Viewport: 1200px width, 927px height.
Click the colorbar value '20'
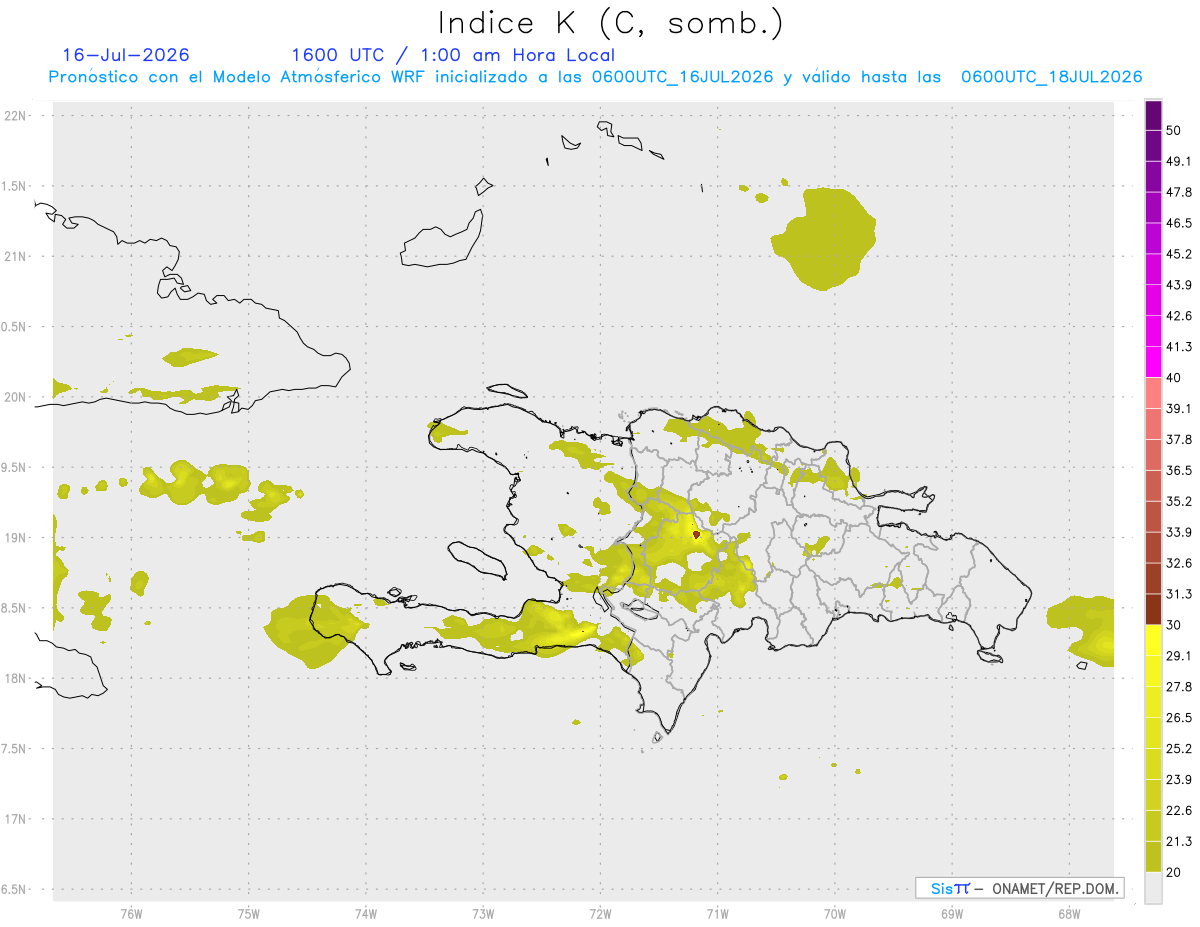[1174, 872]
